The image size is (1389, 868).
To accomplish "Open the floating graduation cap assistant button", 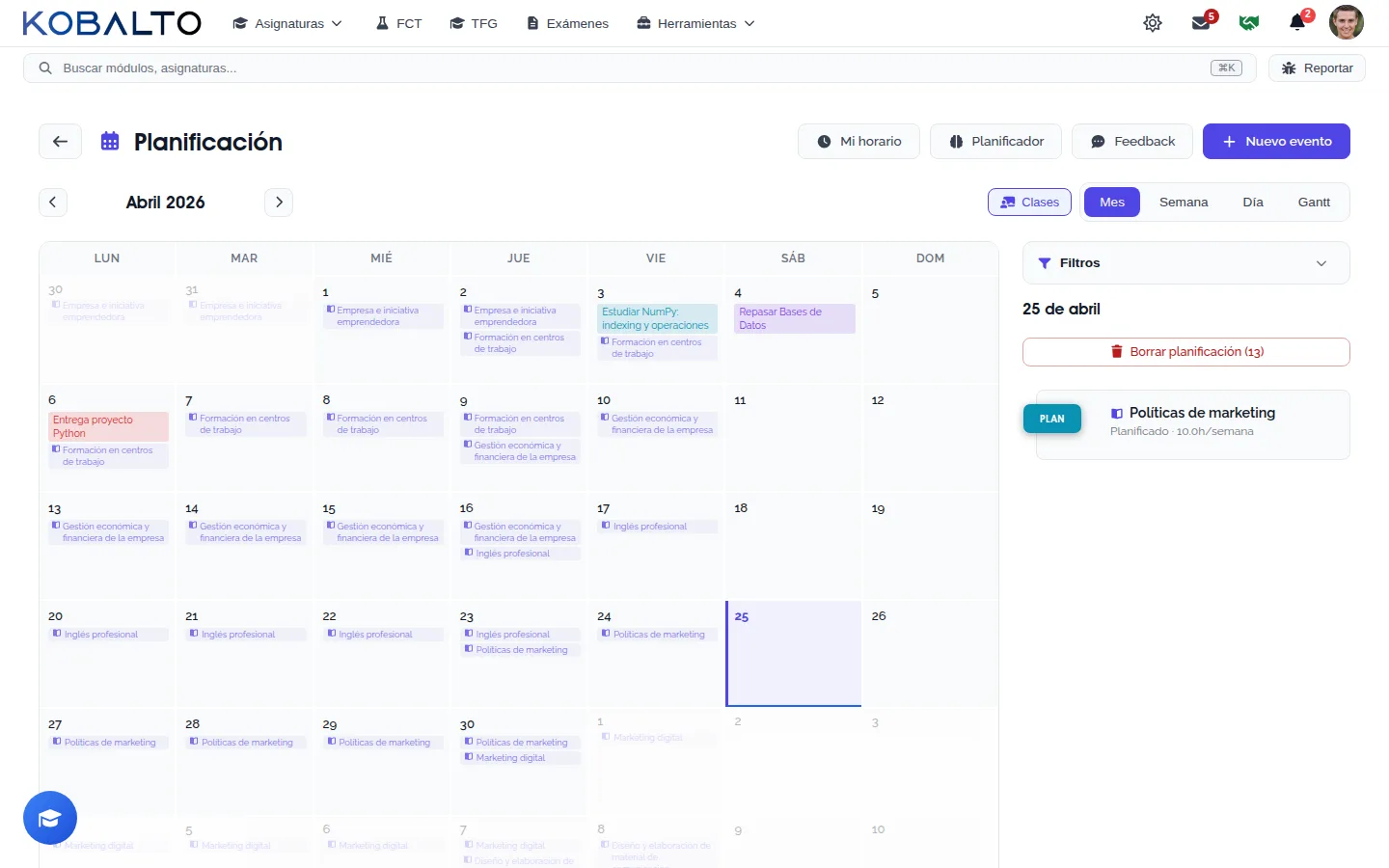I will tap(50, 818).
